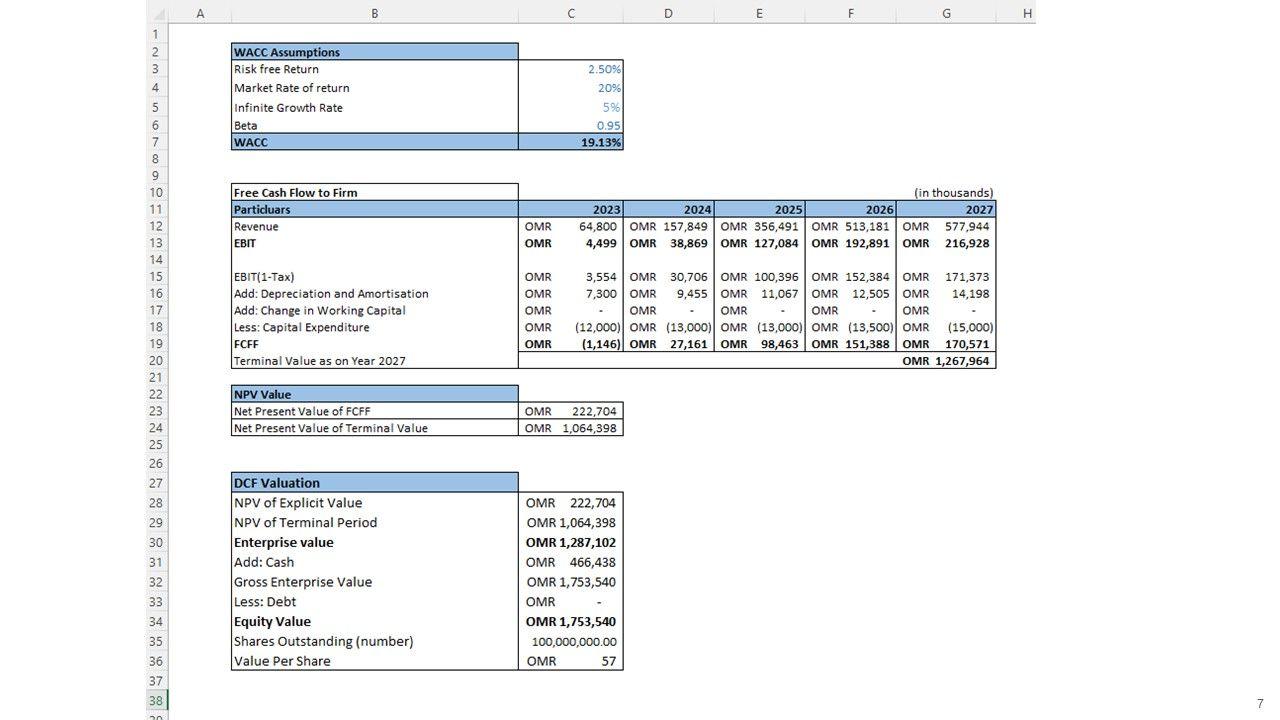Click the Add: Cash value 466,438
Image resolution: width=1280 pixels, height=720 pixels.
pos(571,562)
